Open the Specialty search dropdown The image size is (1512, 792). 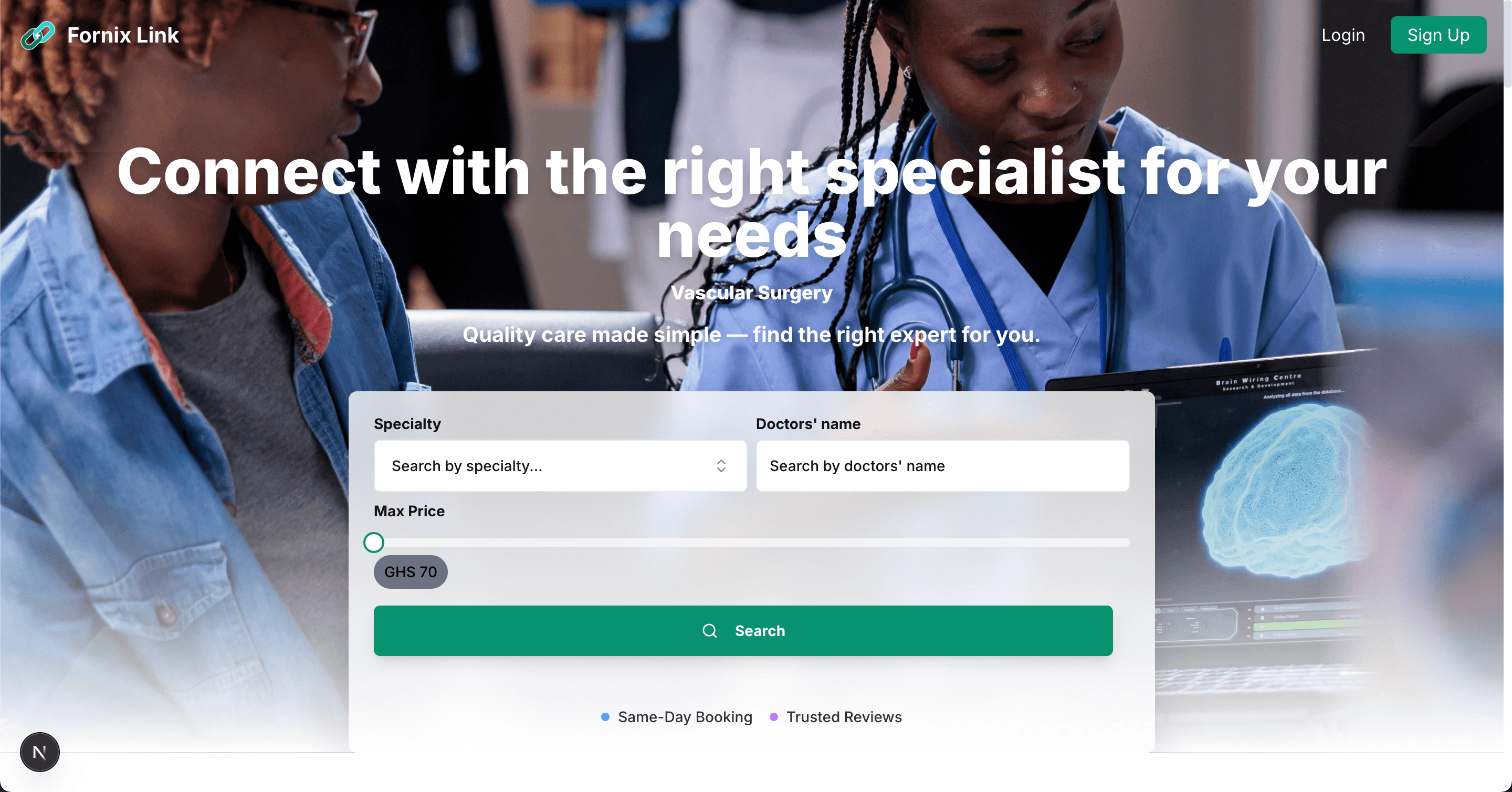pyautogui.click(x=560, y=465)
